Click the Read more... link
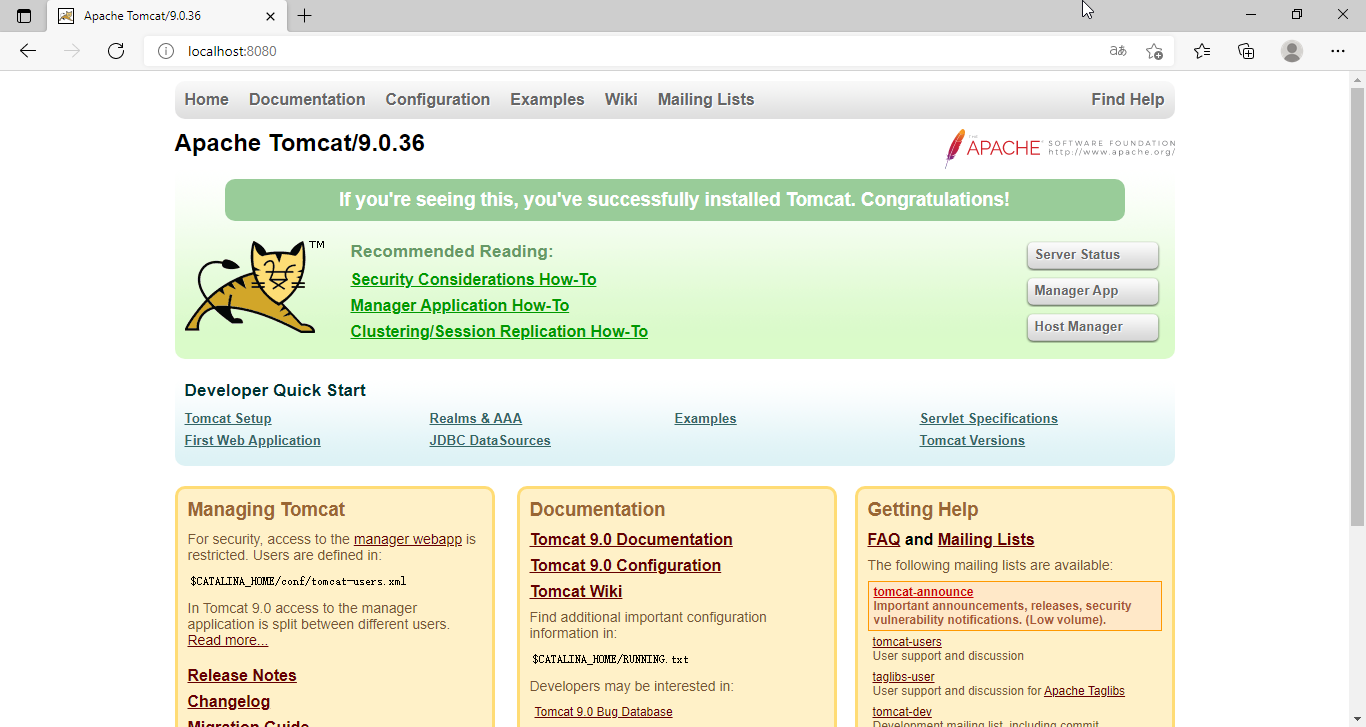This screenshot has height=727, width=1366. [x=228, y=641]
